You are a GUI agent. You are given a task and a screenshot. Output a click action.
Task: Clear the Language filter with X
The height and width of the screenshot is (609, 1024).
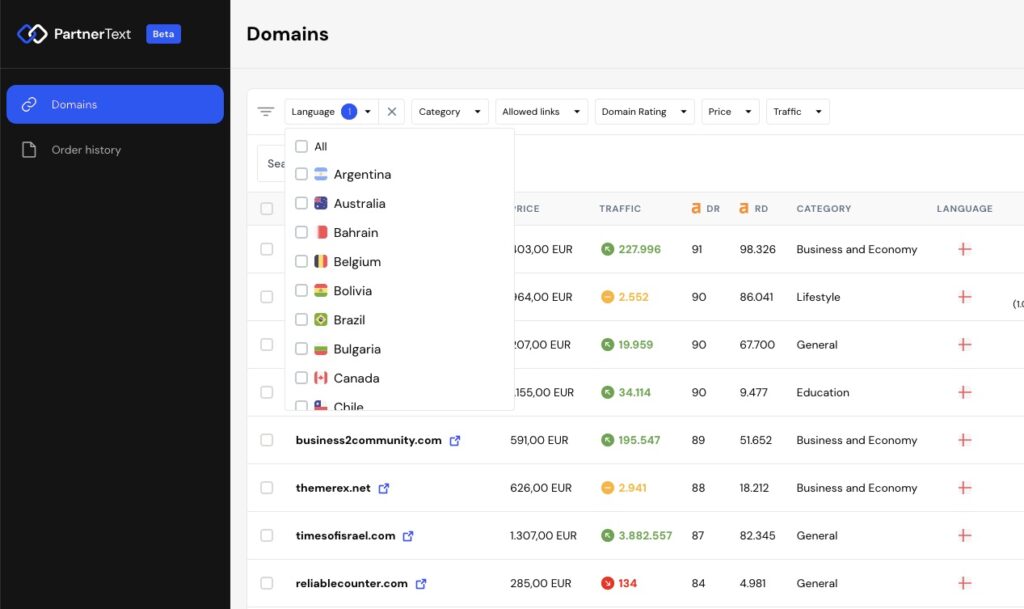(x=392, y=112)
